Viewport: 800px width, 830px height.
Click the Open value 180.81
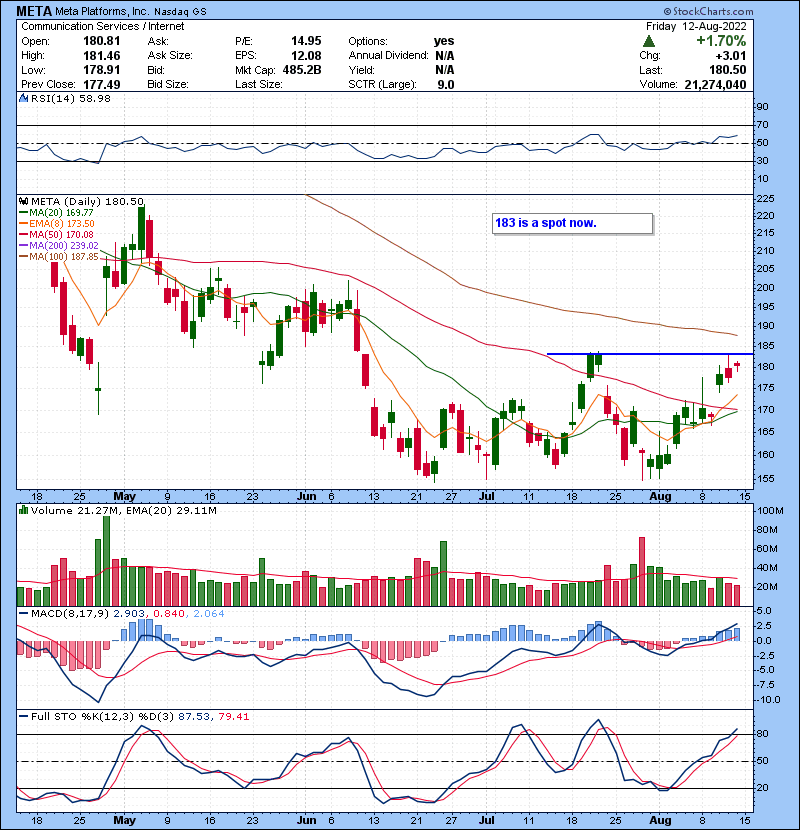102,41
